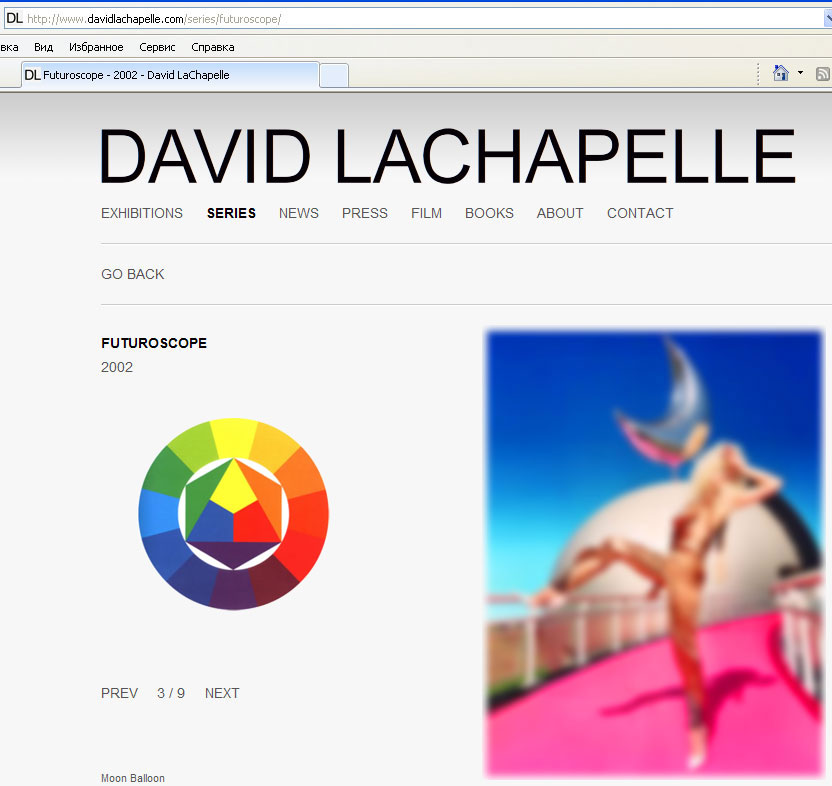Click the color wheel image
This screenshot has height=786, width=832.
tap(233, 514)
